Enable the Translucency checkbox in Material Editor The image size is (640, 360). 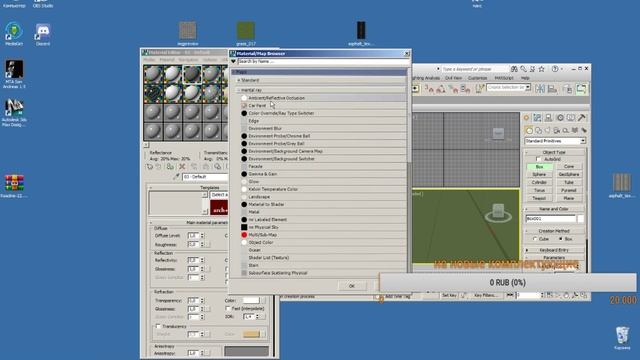[158, 326]
